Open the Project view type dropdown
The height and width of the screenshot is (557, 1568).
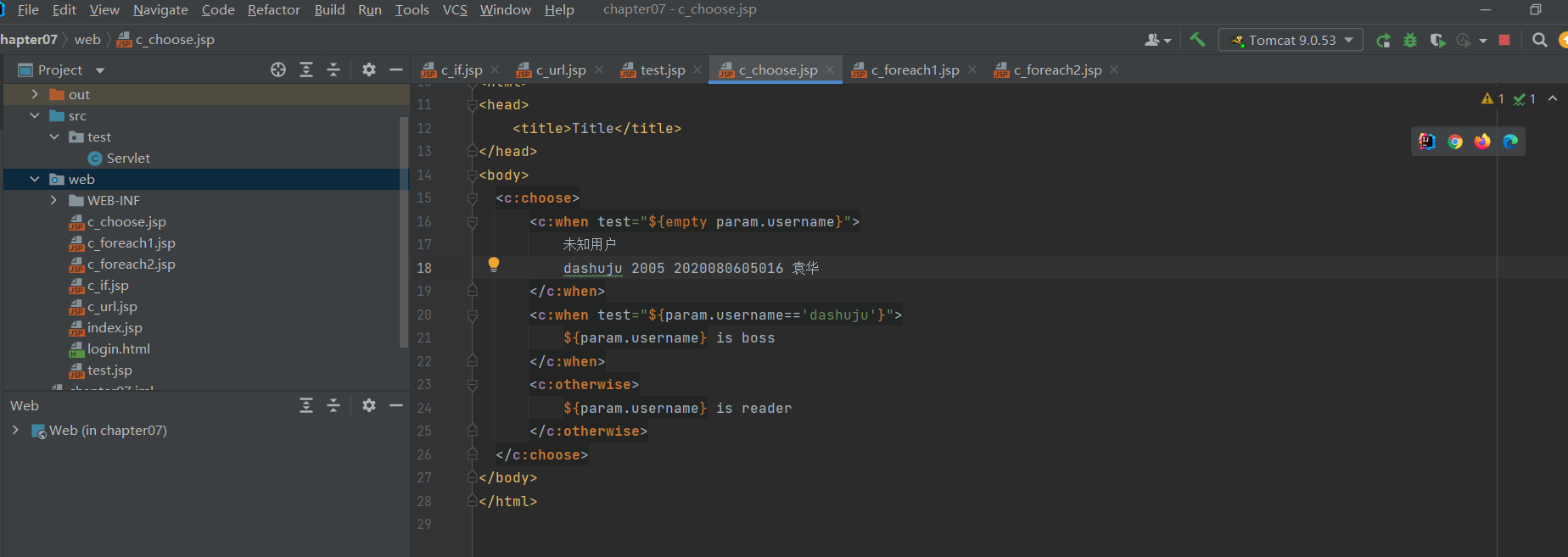click(100, 70)
